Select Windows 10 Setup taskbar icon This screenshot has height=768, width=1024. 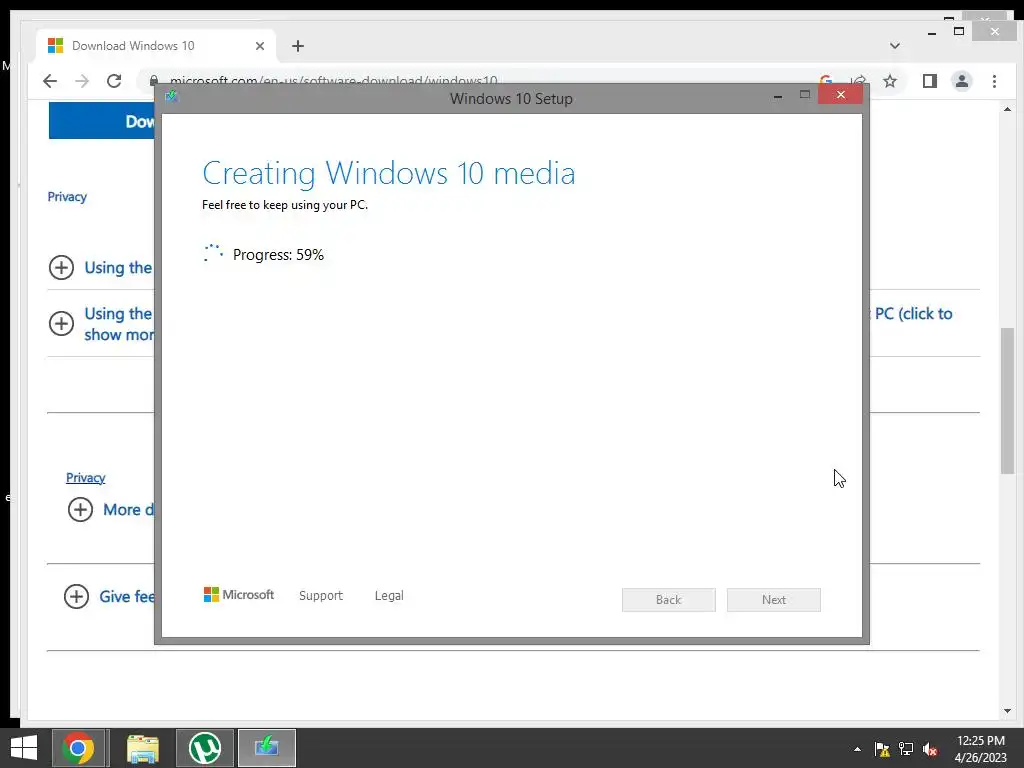pyautogui.click(x=266, y=748)
